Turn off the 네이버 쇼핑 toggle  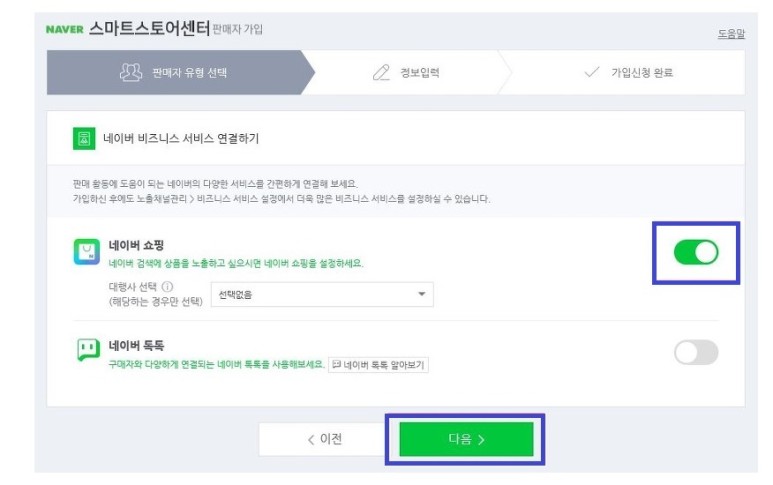coord(696,252)
